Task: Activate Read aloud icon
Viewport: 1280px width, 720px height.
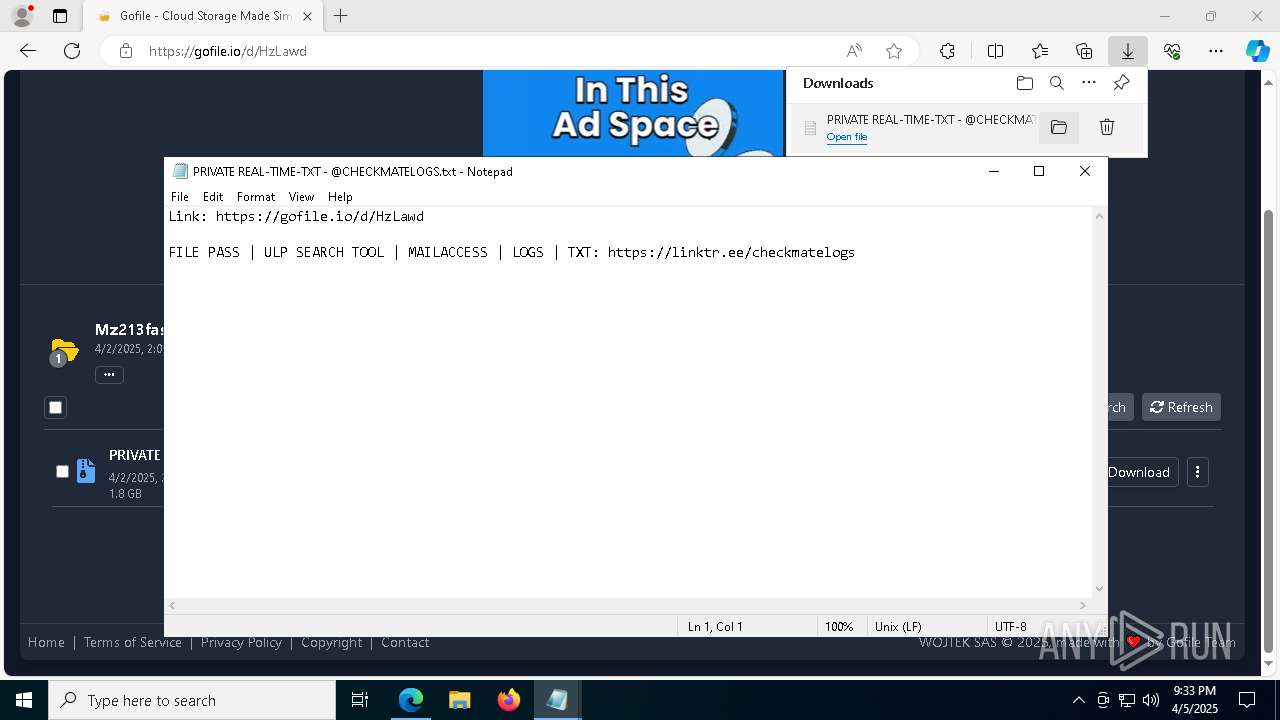Action: click(854, 51)
